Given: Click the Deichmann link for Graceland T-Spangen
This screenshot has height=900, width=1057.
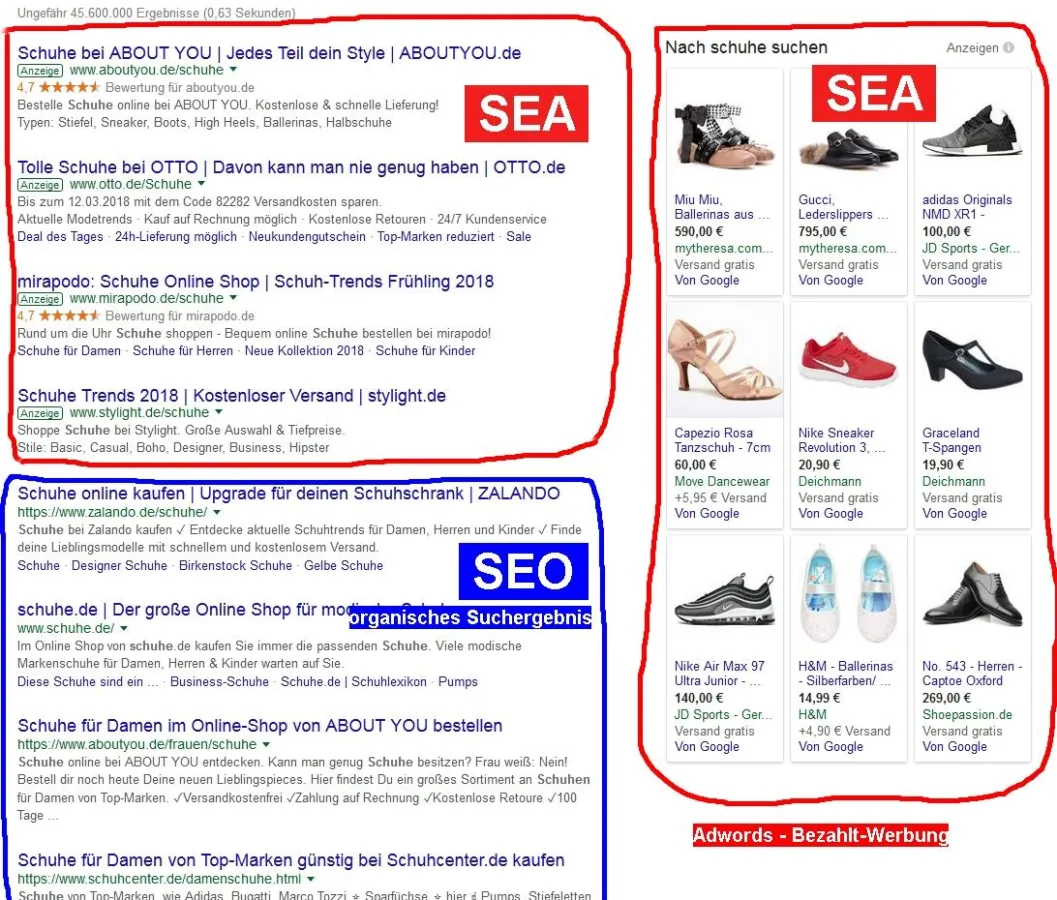Looking at the screenshot, I should (953, 481).
